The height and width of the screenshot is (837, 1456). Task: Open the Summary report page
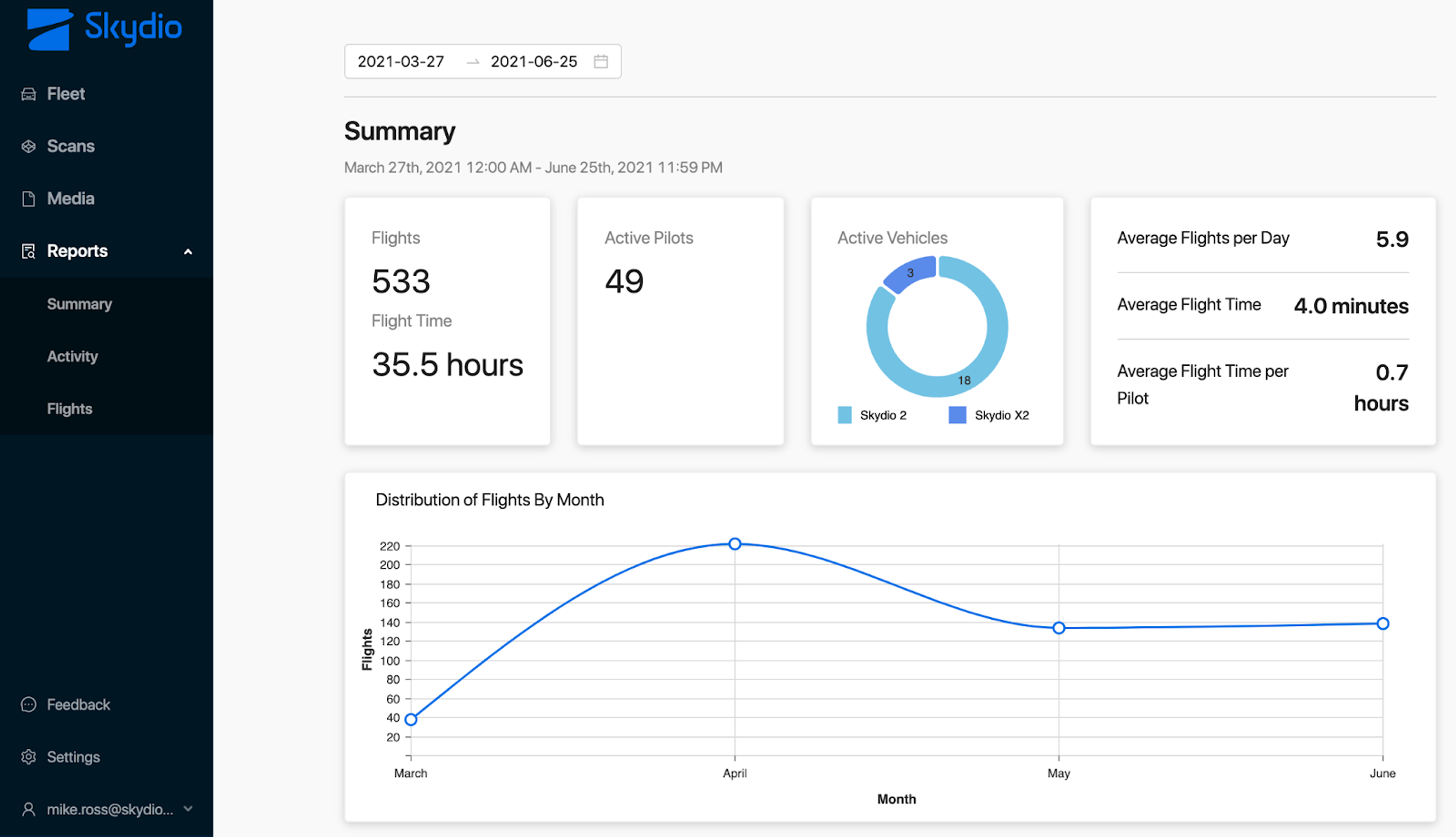pyautogui.click(x=79, y=304)
